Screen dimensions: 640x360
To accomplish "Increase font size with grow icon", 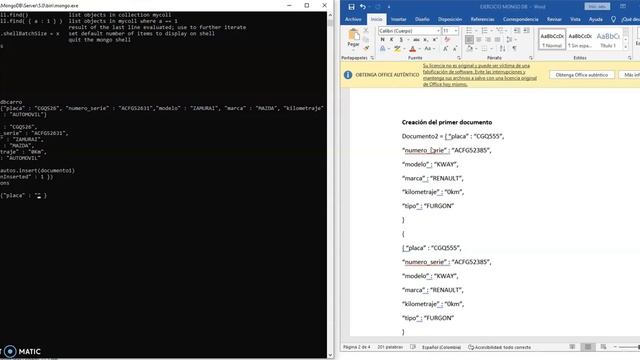I will pos(445,49).
